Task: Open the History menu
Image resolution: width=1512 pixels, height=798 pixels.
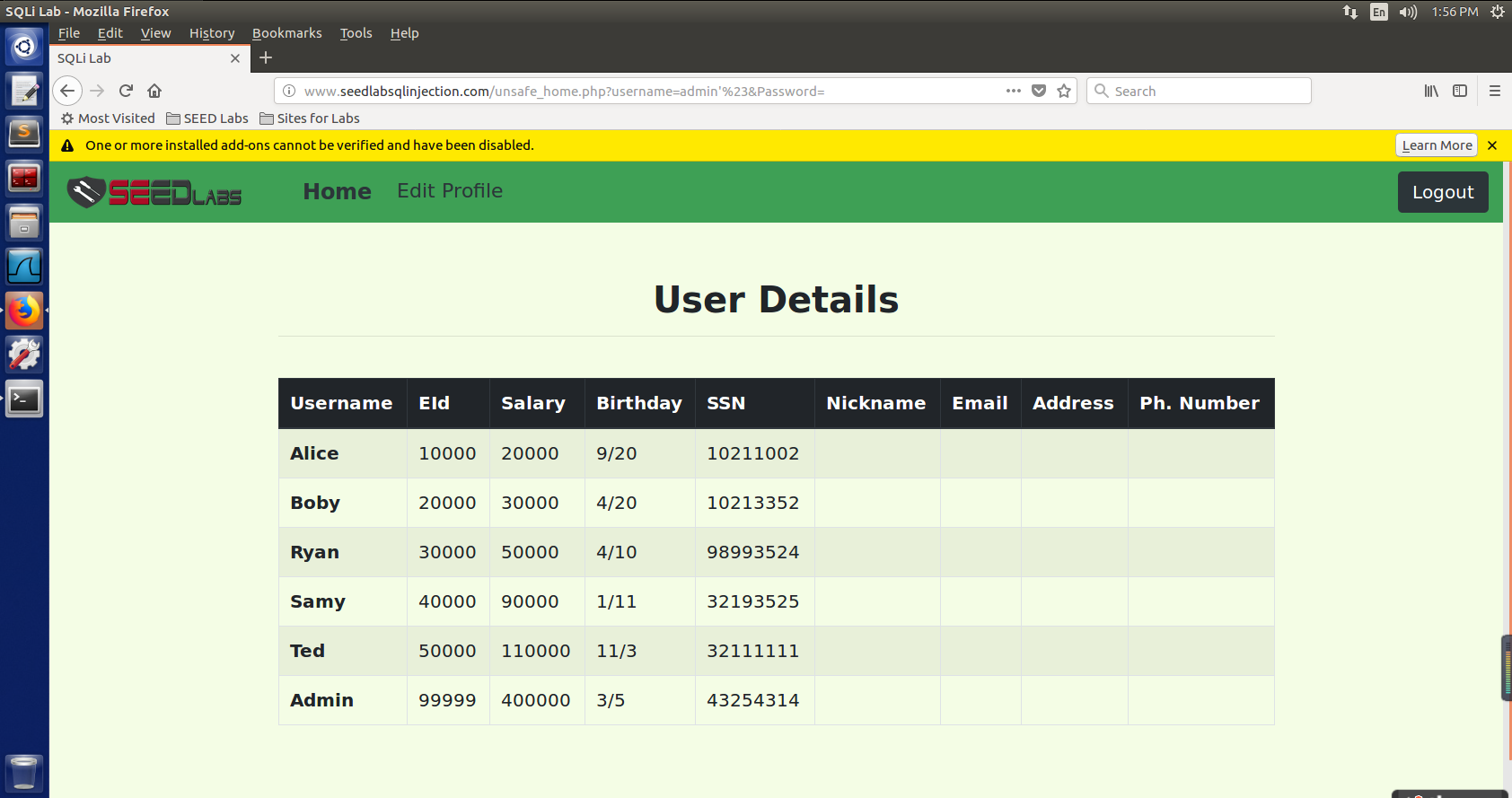Action: pos(212,33)
